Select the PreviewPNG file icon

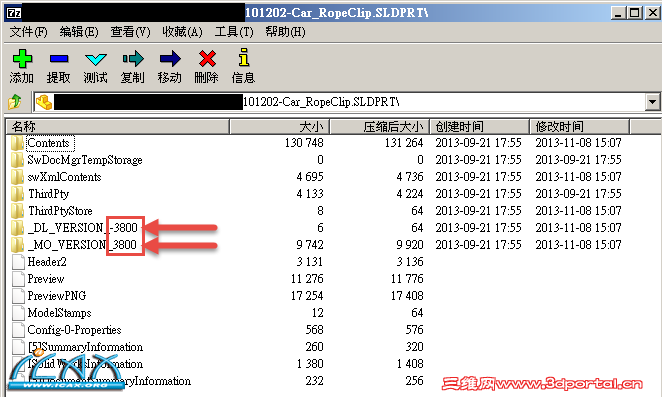18,296
